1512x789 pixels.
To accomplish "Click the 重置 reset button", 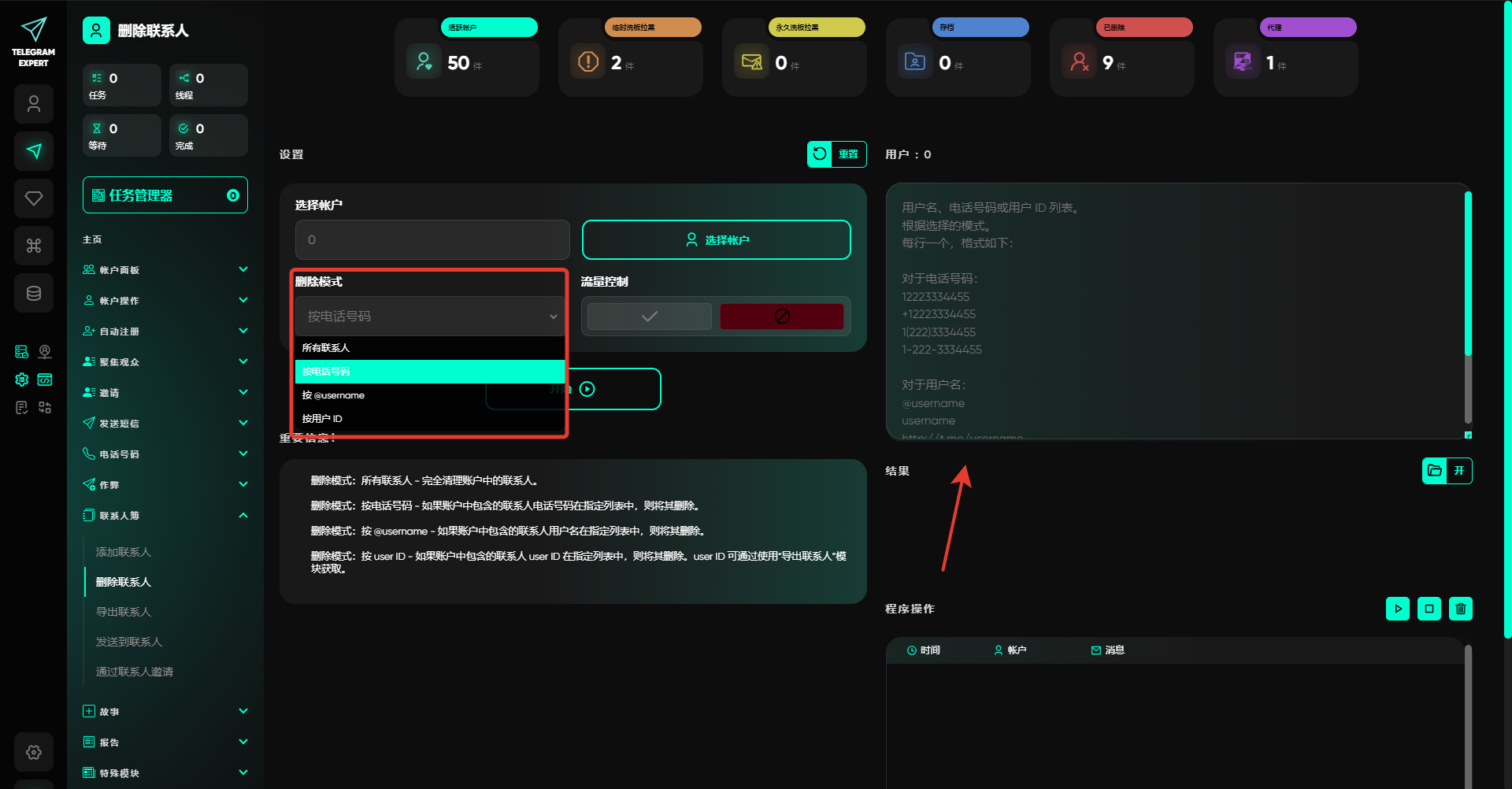I will click(836, 154).
